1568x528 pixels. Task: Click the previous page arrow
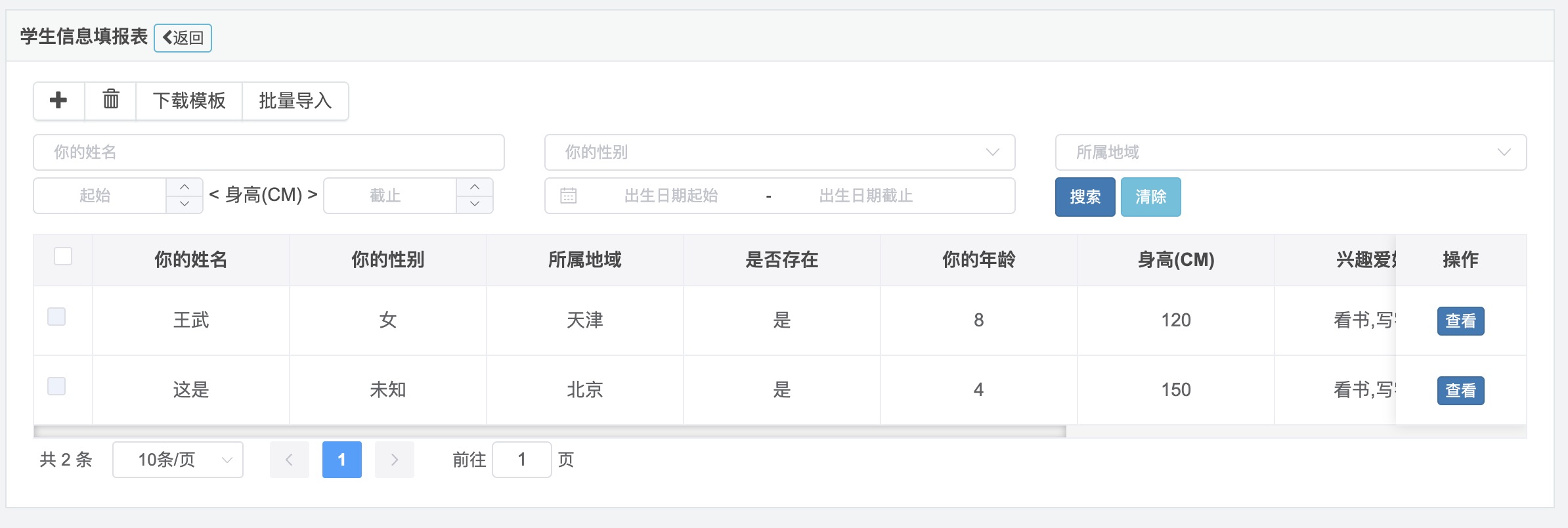289,460
